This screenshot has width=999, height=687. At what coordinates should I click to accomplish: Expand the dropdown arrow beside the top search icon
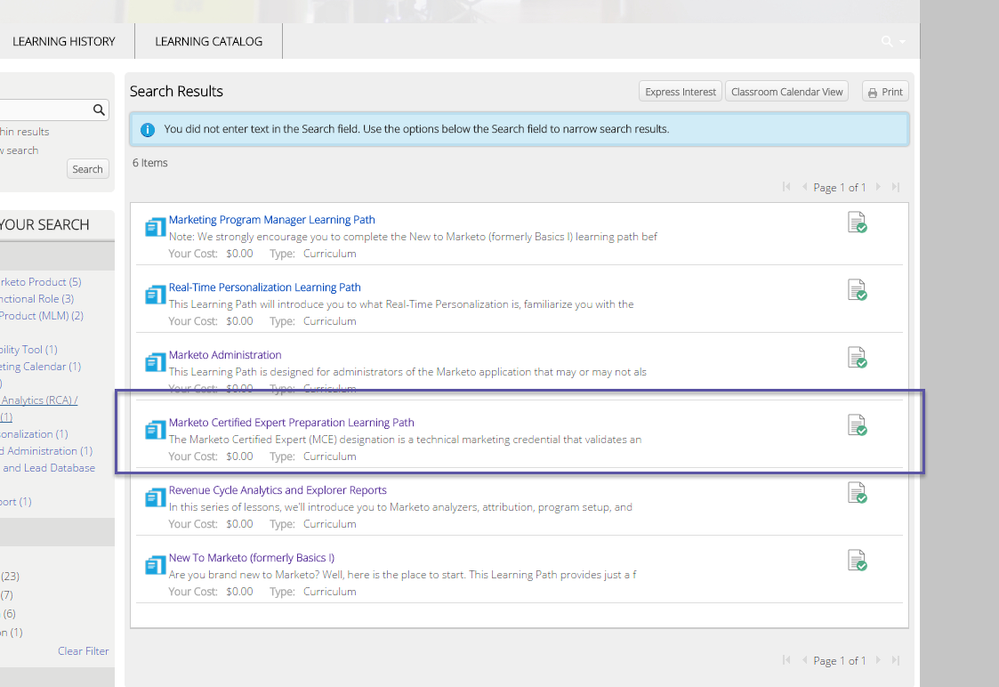pos(902,42)
